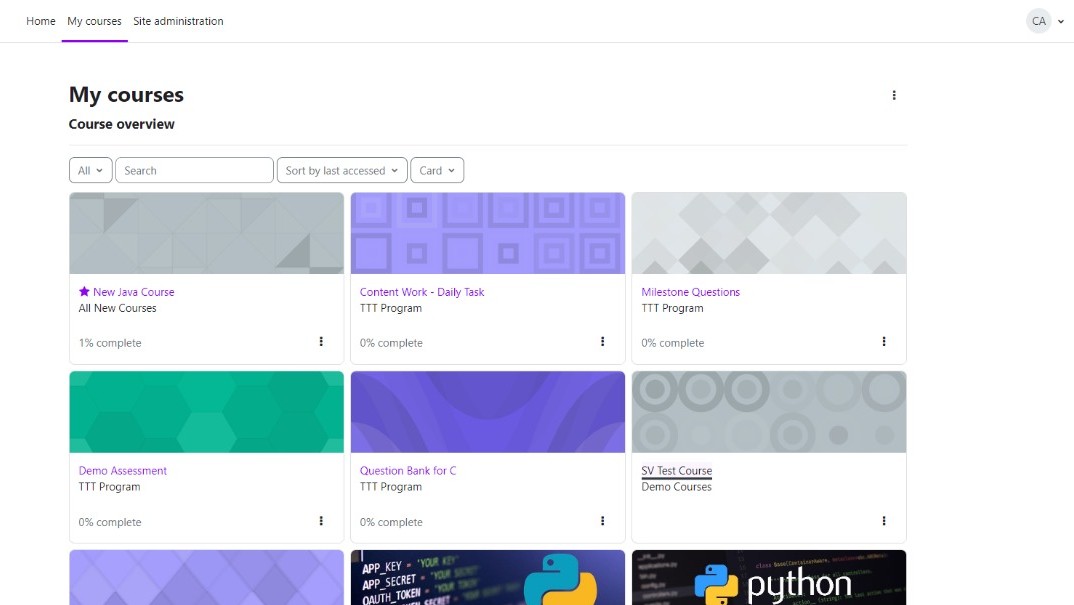The image size is (1074, 605).
Task: Open the Content Work - Daily Task actions menu
Action: [602, 342]
